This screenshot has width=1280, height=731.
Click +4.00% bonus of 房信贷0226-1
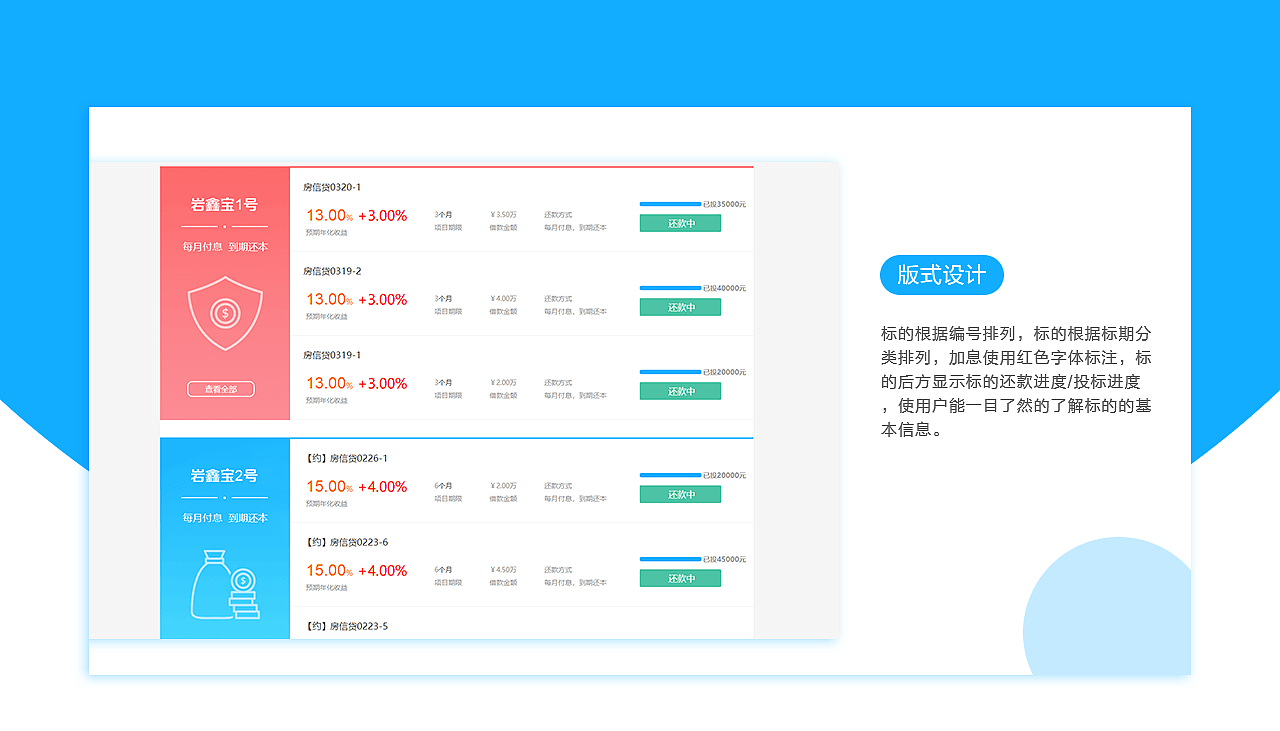pos(382,486)
